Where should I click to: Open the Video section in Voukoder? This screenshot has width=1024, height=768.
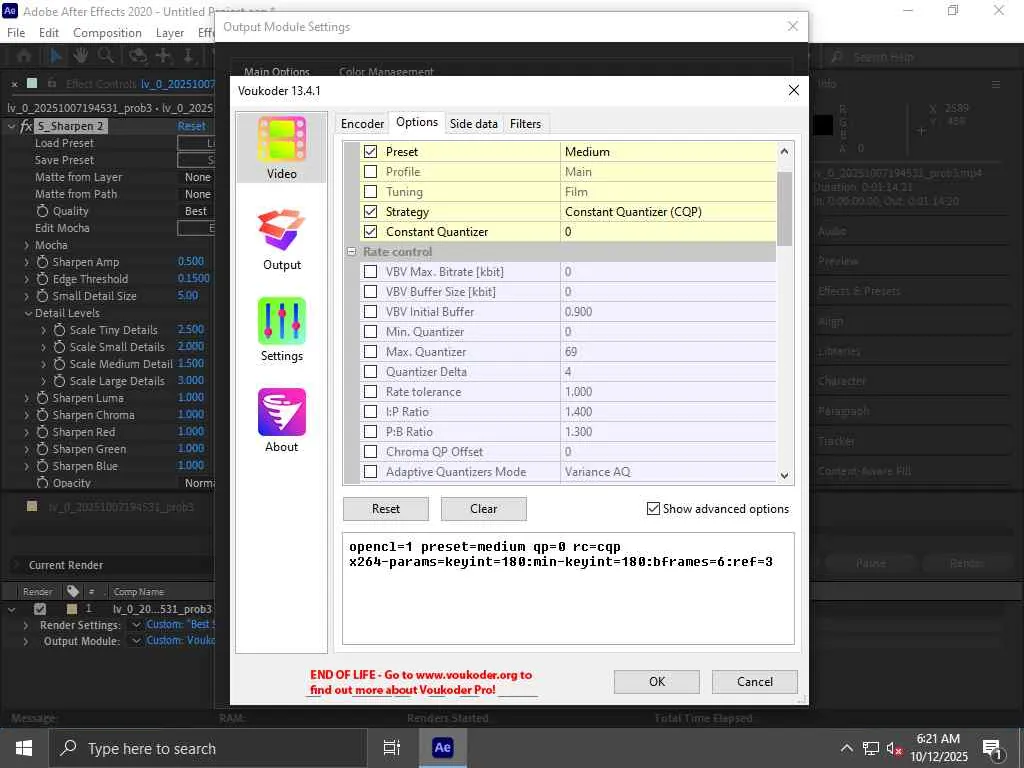tap(281, 148)
